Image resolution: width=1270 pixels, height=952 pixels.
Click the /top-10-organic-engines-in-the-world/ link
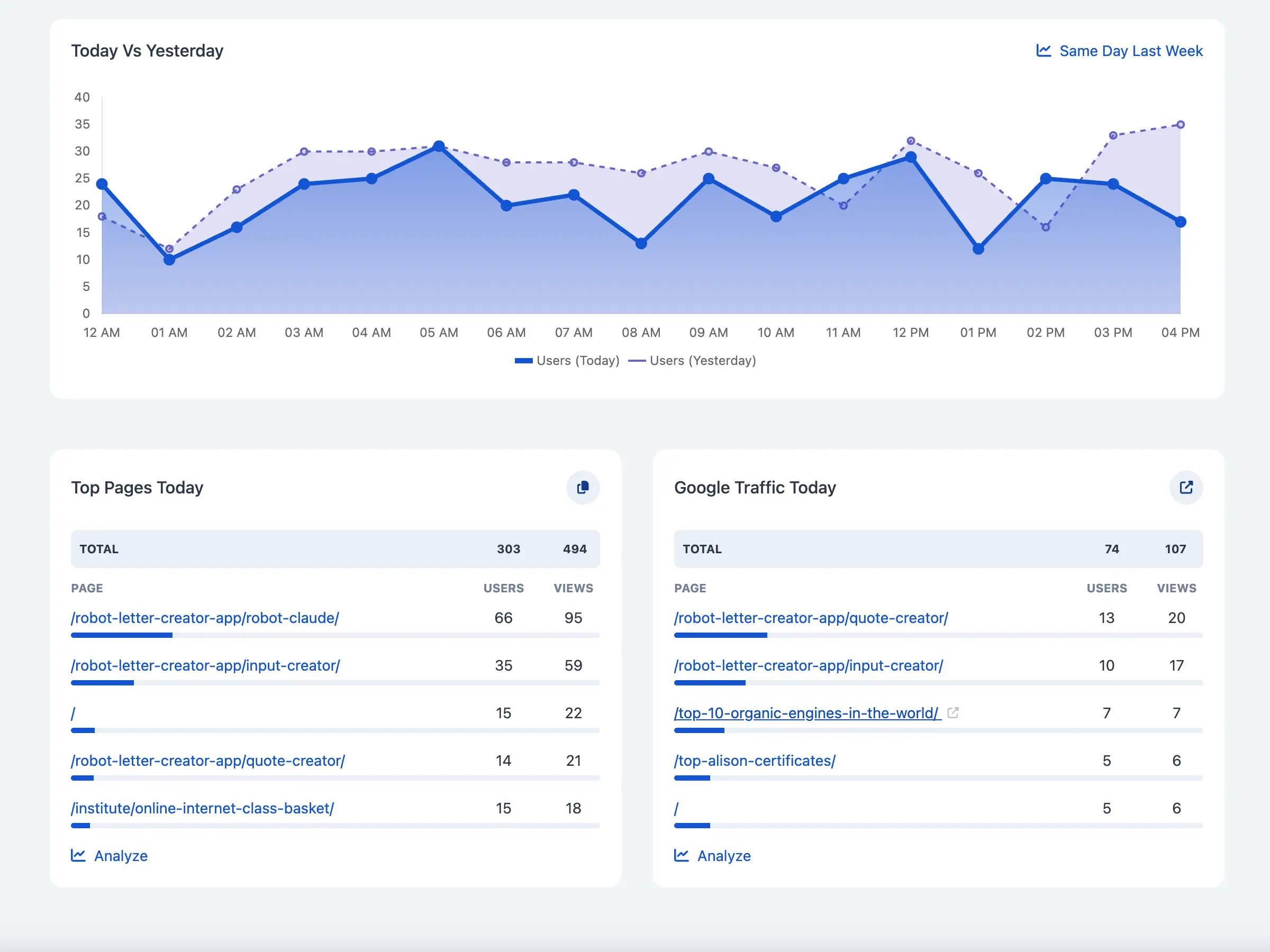(806, 713)
